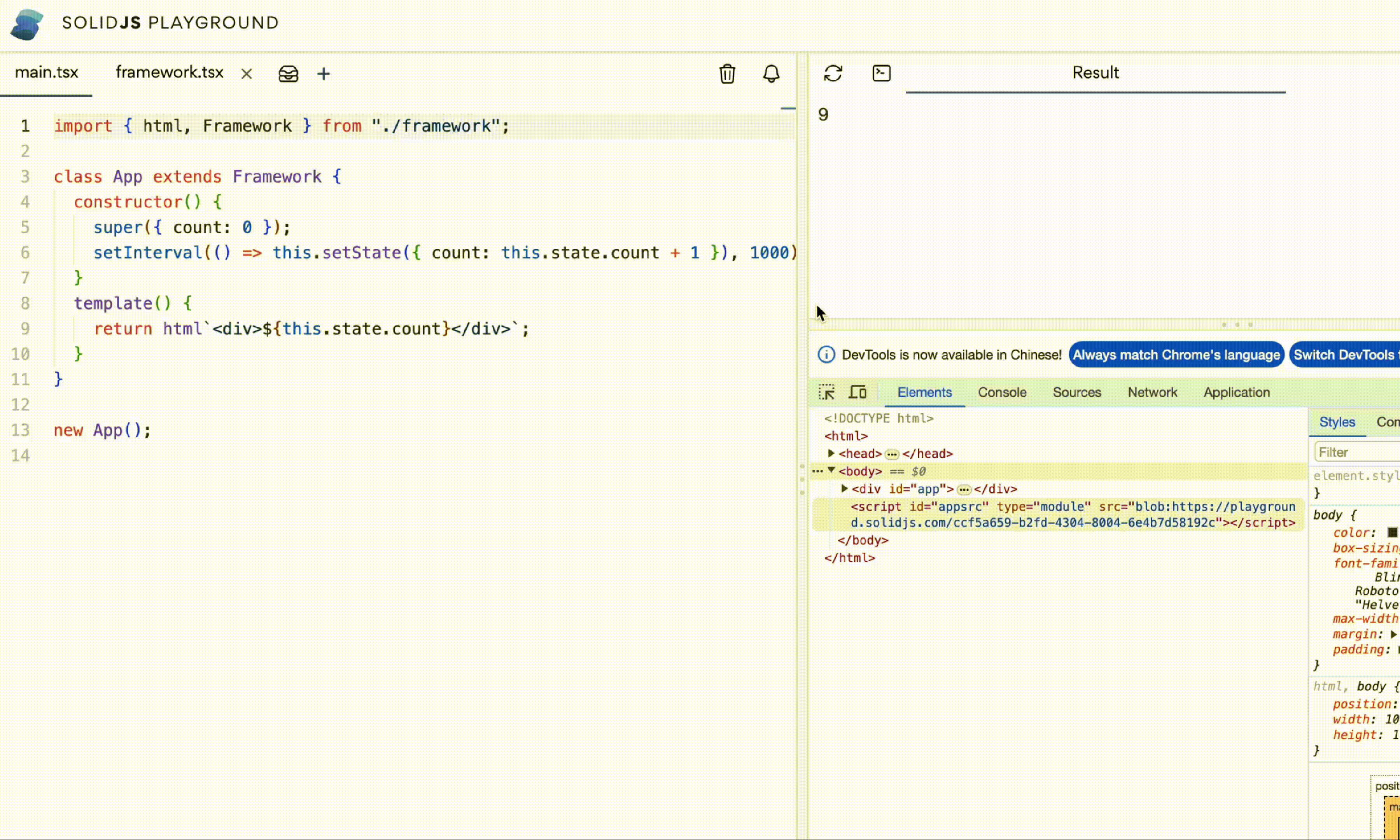Viewport: 1400px width, 840px height.
Task: Open the Network tab
Action: coord(1151,392)
